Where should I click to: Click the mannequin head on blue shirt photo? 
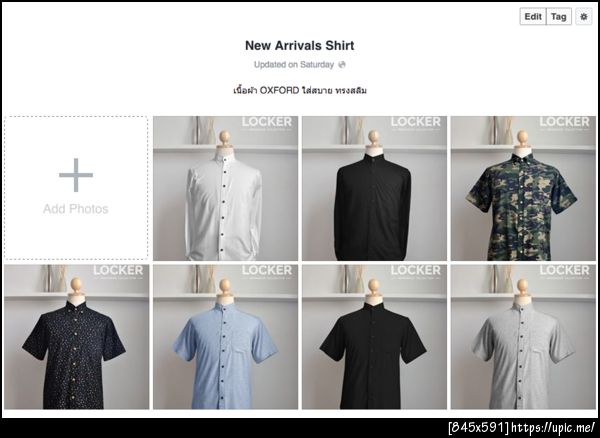(225, 286)
